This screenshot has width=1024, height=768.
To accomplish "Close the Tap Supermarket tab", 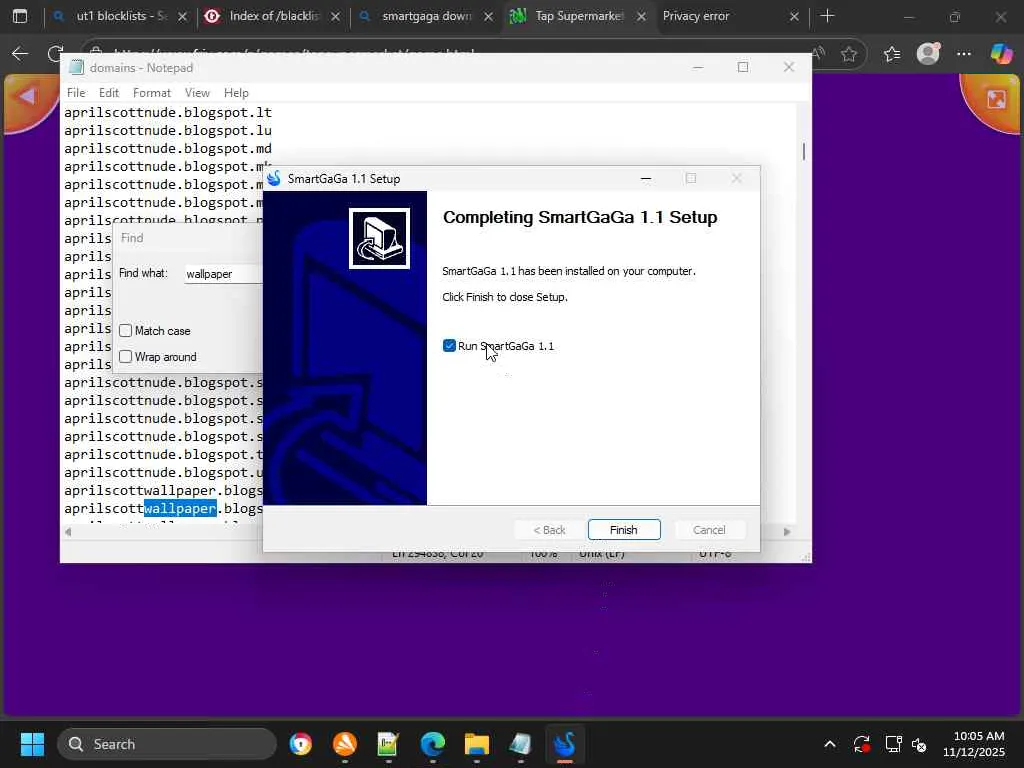I will click(641, 16).
